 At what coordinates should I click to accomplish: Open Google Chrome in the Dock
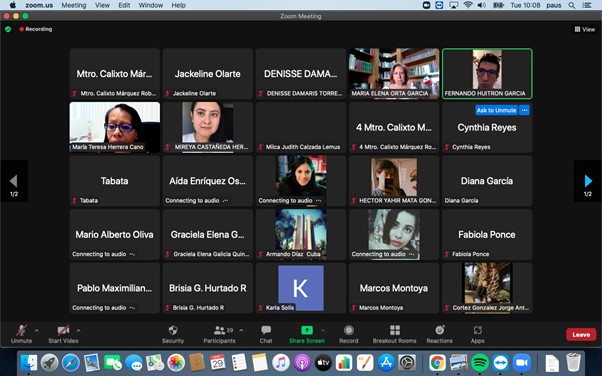pyautogui.click(x=437, y=363)
